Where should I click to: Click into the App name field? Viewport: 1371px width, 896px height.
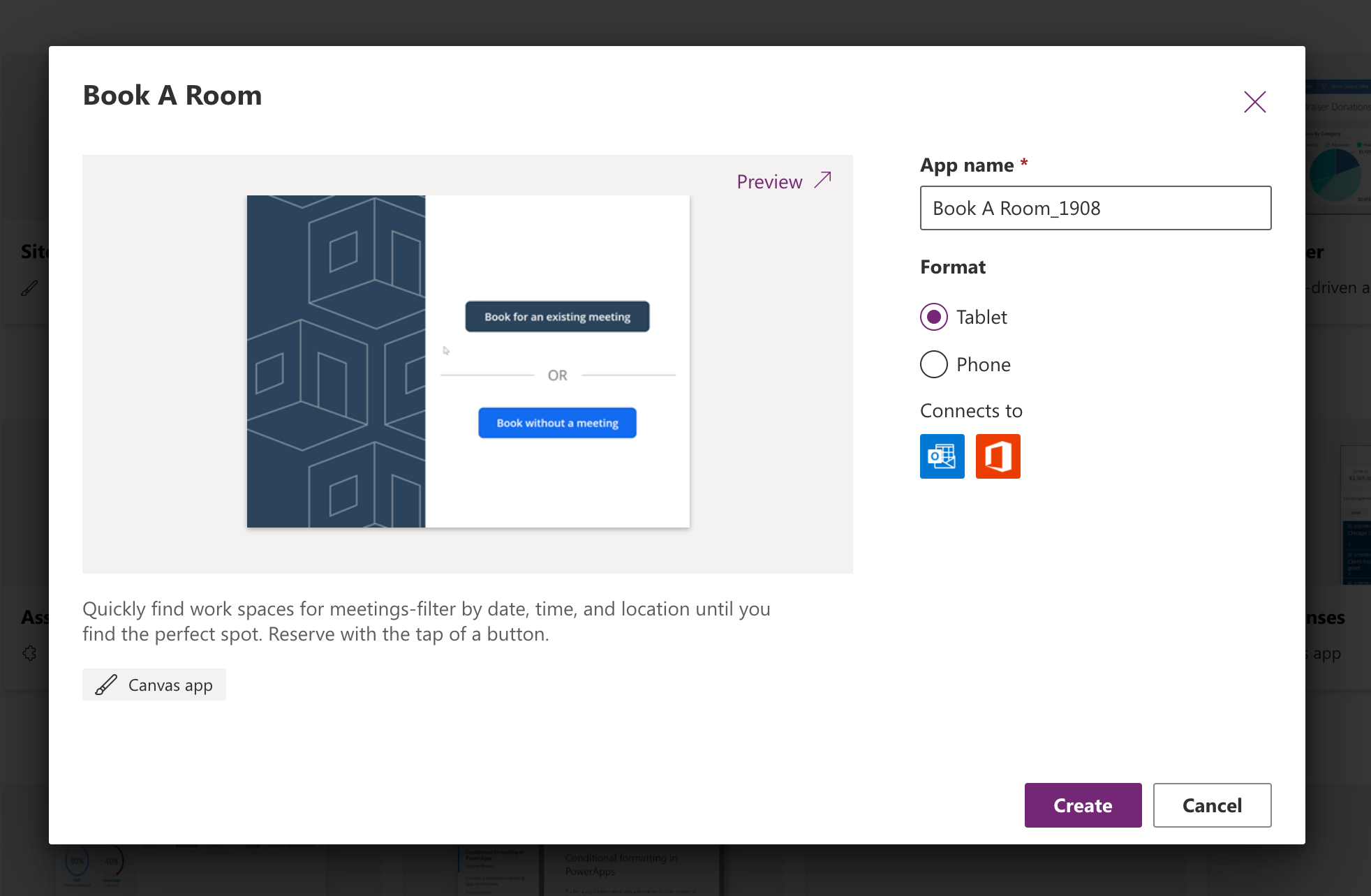[x=1095, y=208]
